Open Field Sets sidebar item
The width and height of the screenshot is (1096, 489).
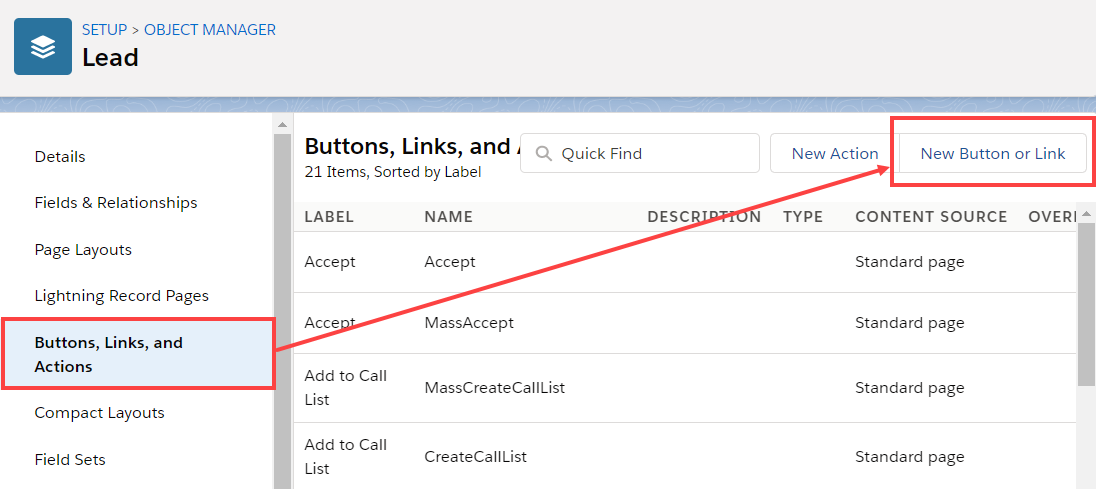click(x=70, y=460)
